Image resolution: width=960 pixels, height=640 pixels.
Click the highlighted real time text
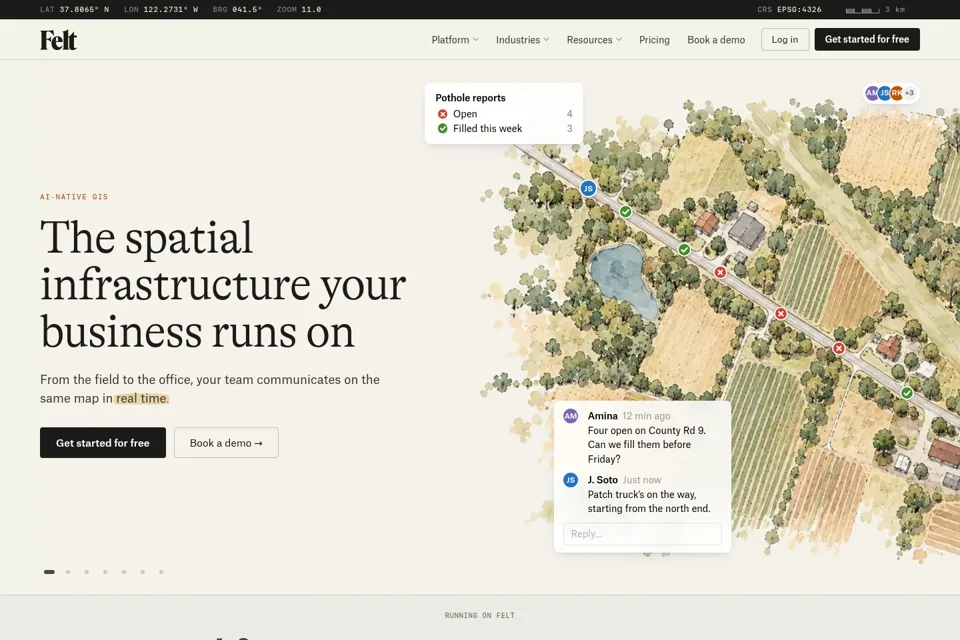pyautogui.click(x=141, y=399)
